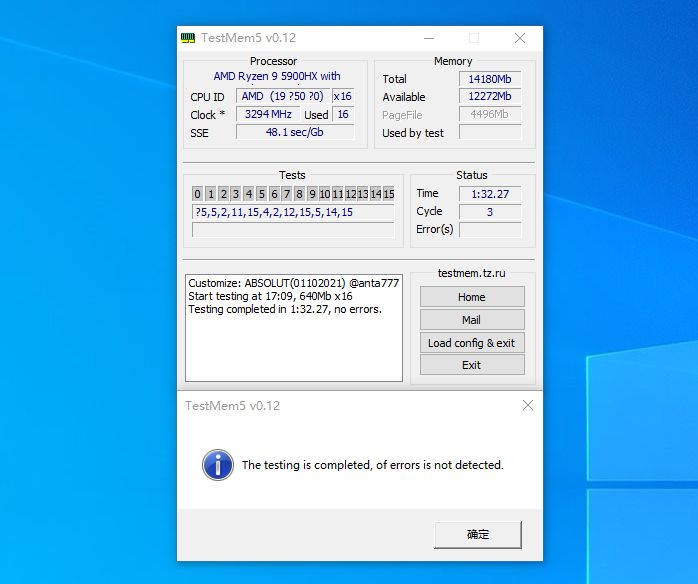698x584 pixels.
Task: Click the empty progress bar under test sequence
Action: pyautogui.click(x=293, y=230)
